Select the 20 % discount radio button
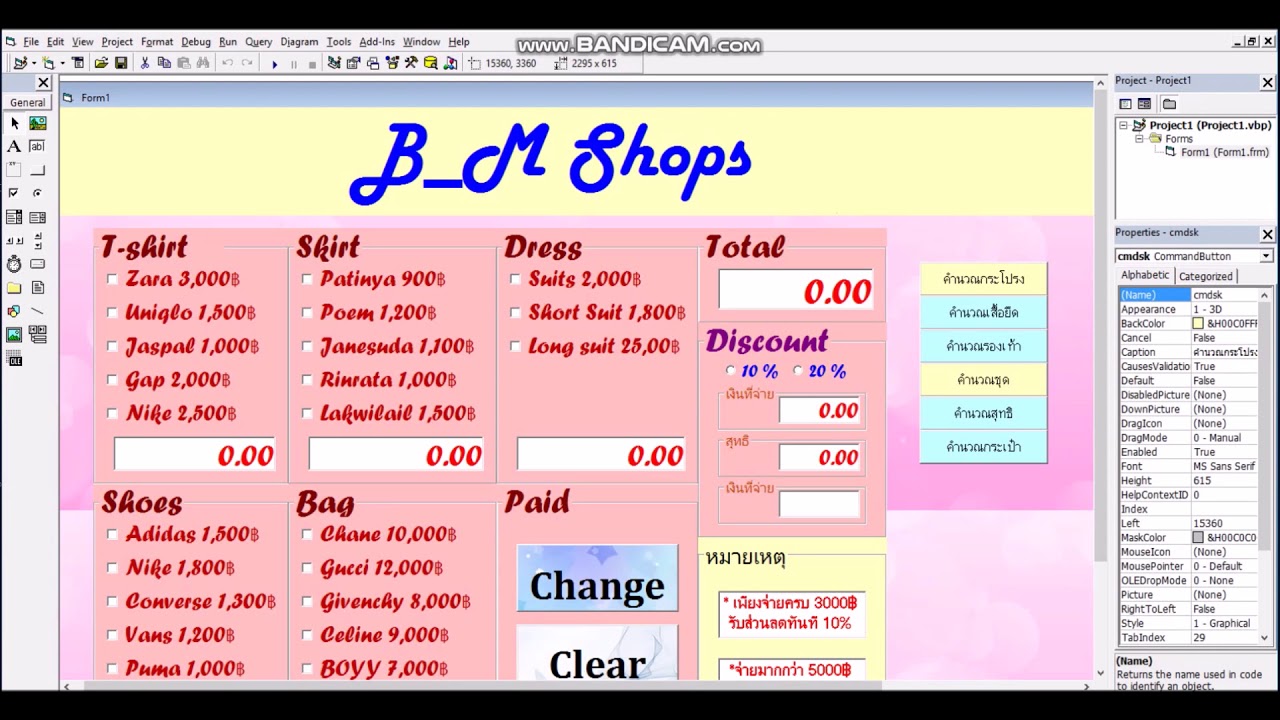Viewport: 1280px width, 720px height. (797, 371)
